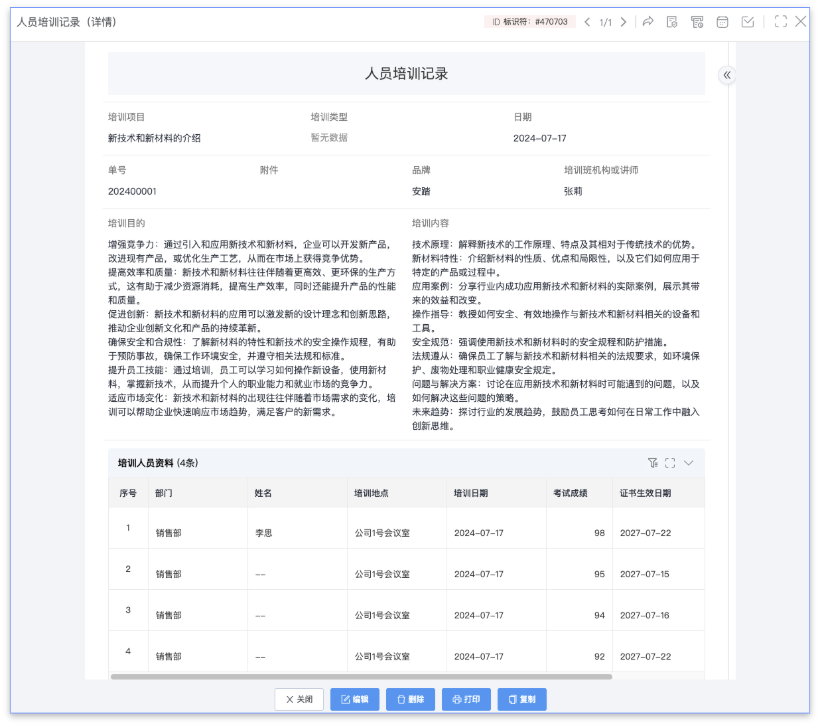Screen dimensions: 820x726
Task: Toggle fullscreen for the detail window
Action: 780,22
